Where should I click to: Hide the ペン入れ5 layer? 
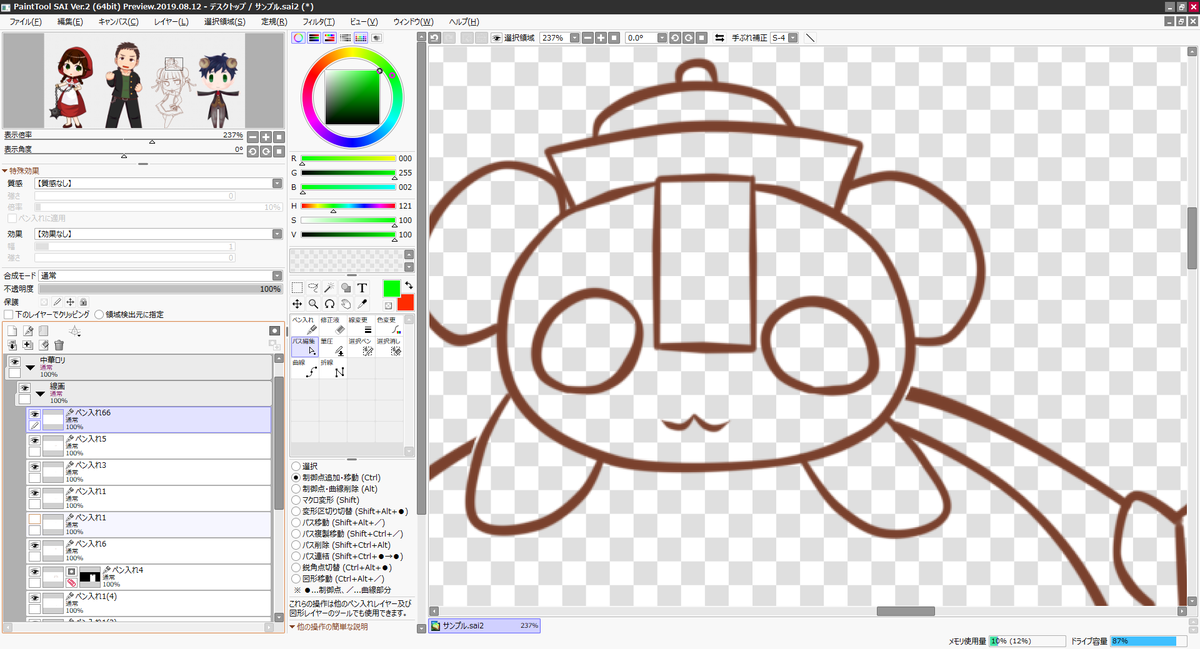pyautogui.click(x=34, y=440)
